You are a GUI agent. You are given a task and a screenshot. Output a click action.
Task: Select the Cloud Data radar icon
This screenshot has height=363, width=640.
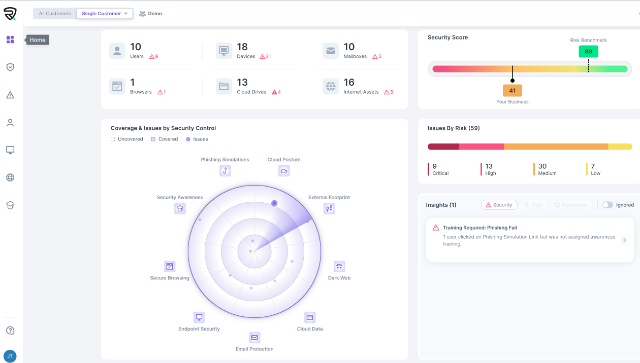coord(310,317)
